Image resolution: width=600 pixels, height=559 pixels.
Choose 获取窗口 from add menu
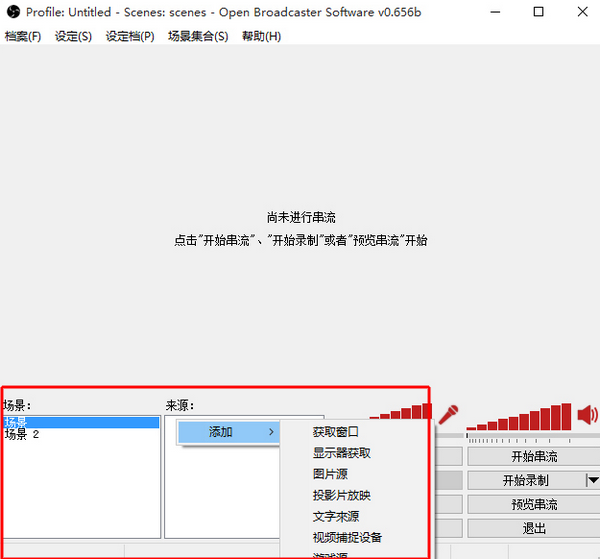point(336,432)
